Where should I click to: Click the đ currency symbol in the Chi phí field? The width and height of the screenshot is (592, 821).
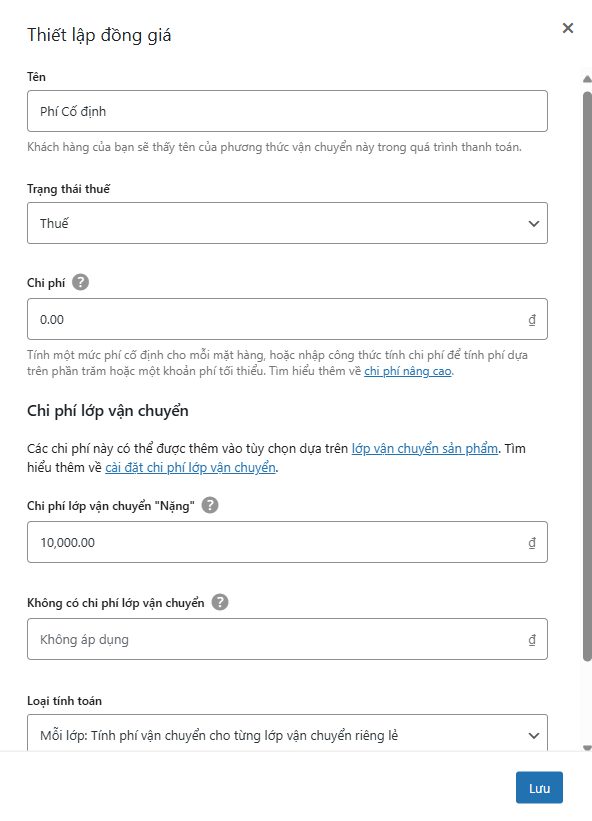pos(532,319)
